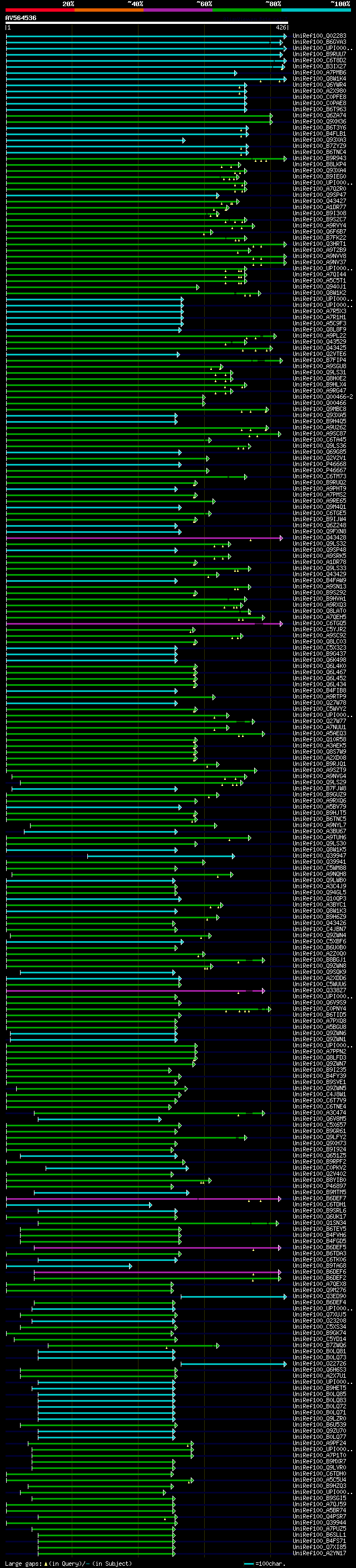Select hit label UniRef100_Q3HRT1
Image resolution: width=356 pixels, height=1568 pixels.
[319, 244]
